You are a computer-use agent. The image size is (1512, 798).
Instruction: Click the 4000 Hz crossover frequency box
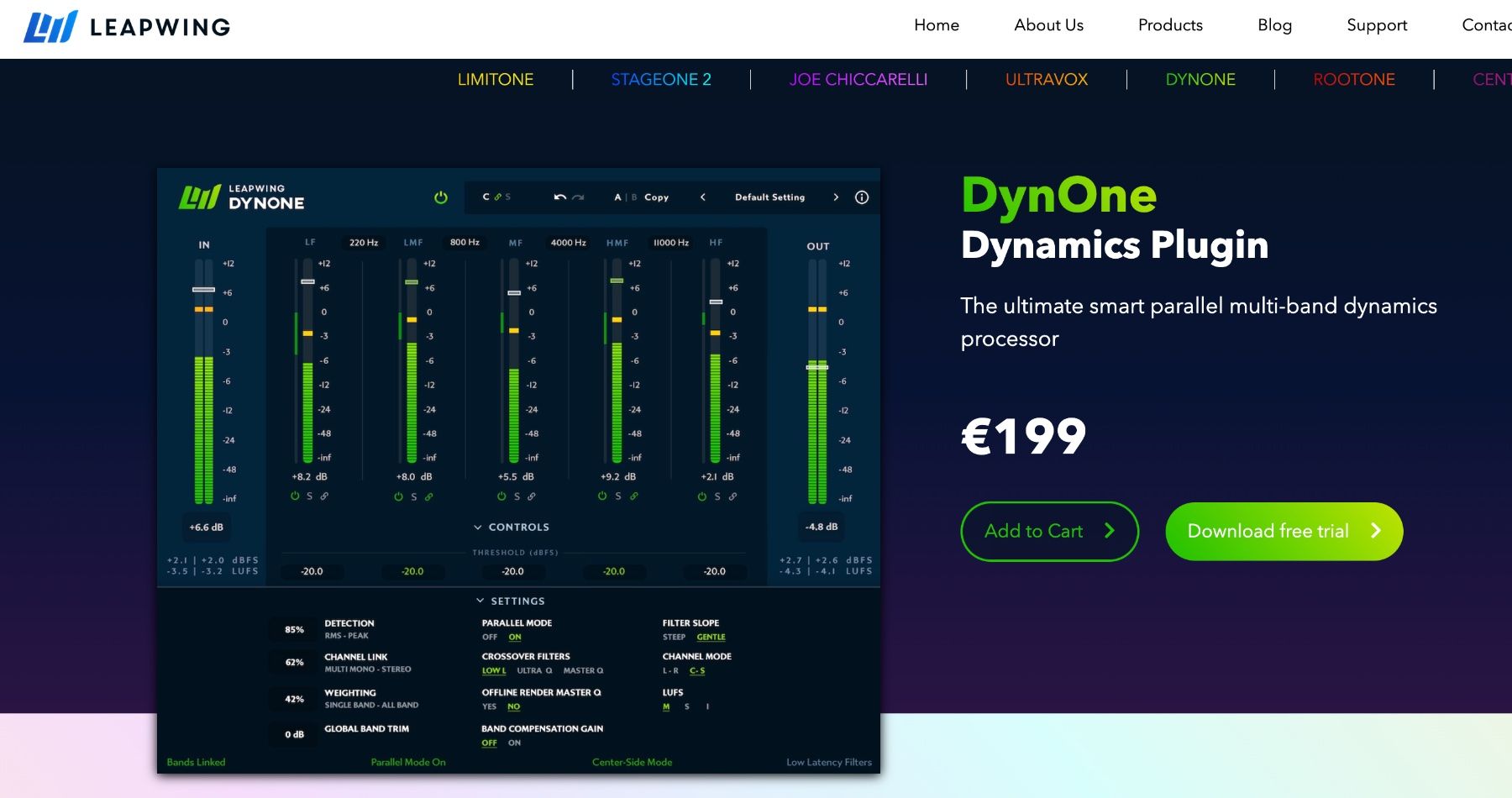pos(569,243)
